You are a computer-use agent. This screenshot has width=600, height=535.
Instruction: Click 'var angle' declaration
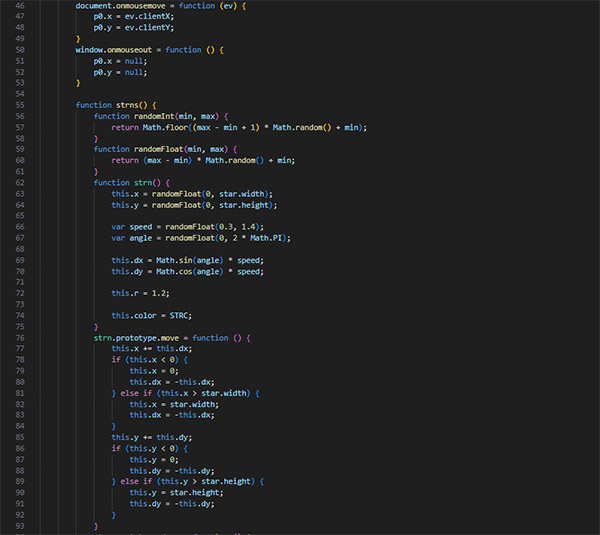pyautogui.click(x=132, y=238)
